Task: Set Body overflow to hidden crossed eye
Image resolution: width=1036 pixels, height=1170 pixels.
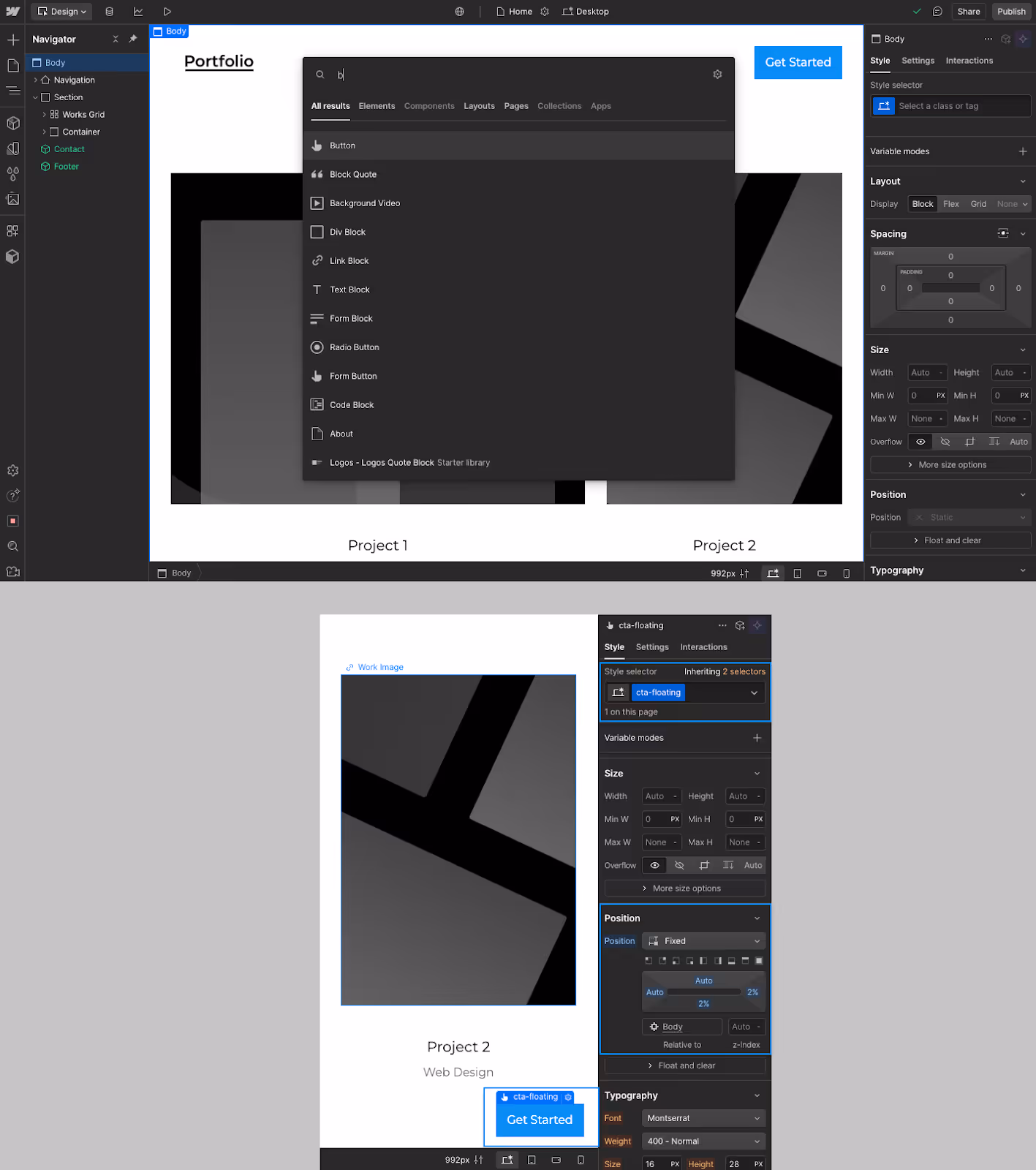Action: coord(945,442)
